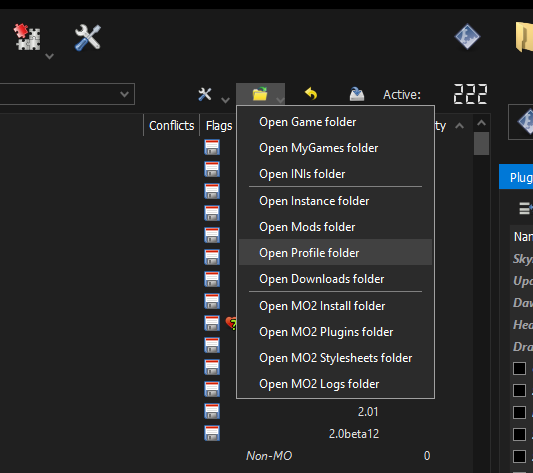
Task: Click the small tools icon above mod list
Action: [x=205, y=94]
